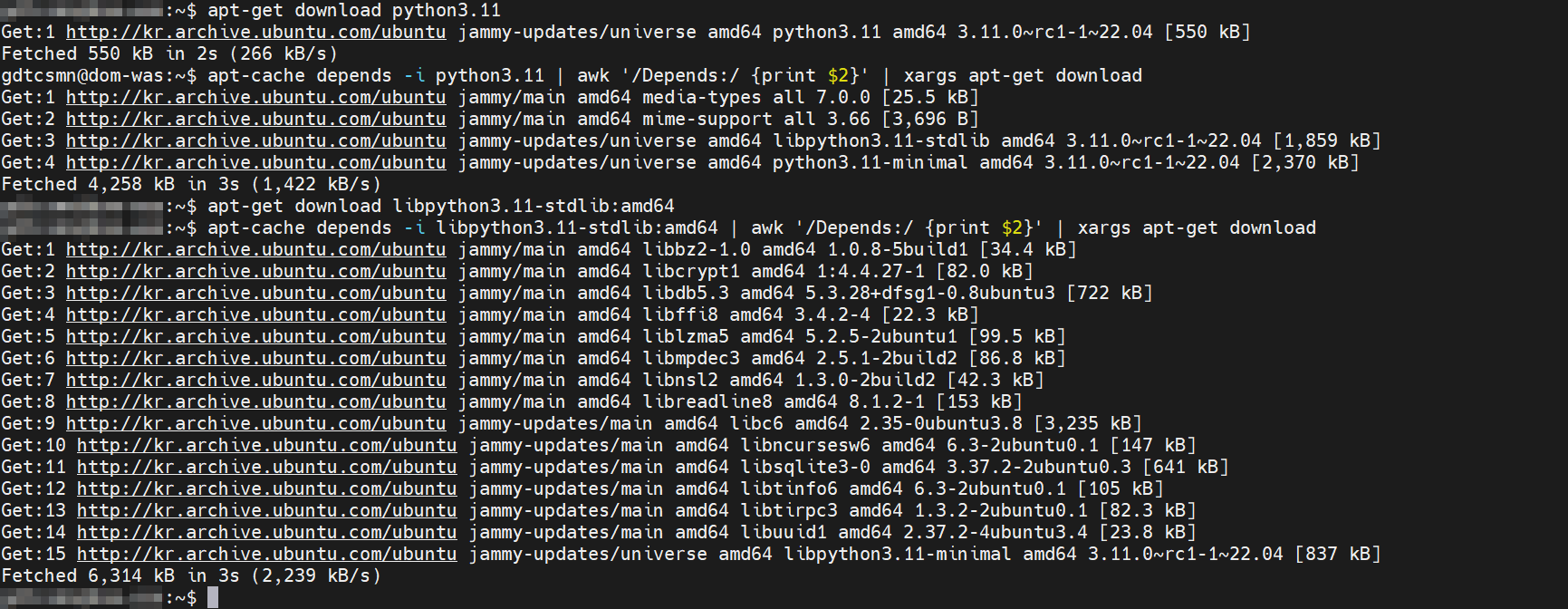Open the archive link in the media-types line
Screen dimensions: 1568x609
coord(256,97)
